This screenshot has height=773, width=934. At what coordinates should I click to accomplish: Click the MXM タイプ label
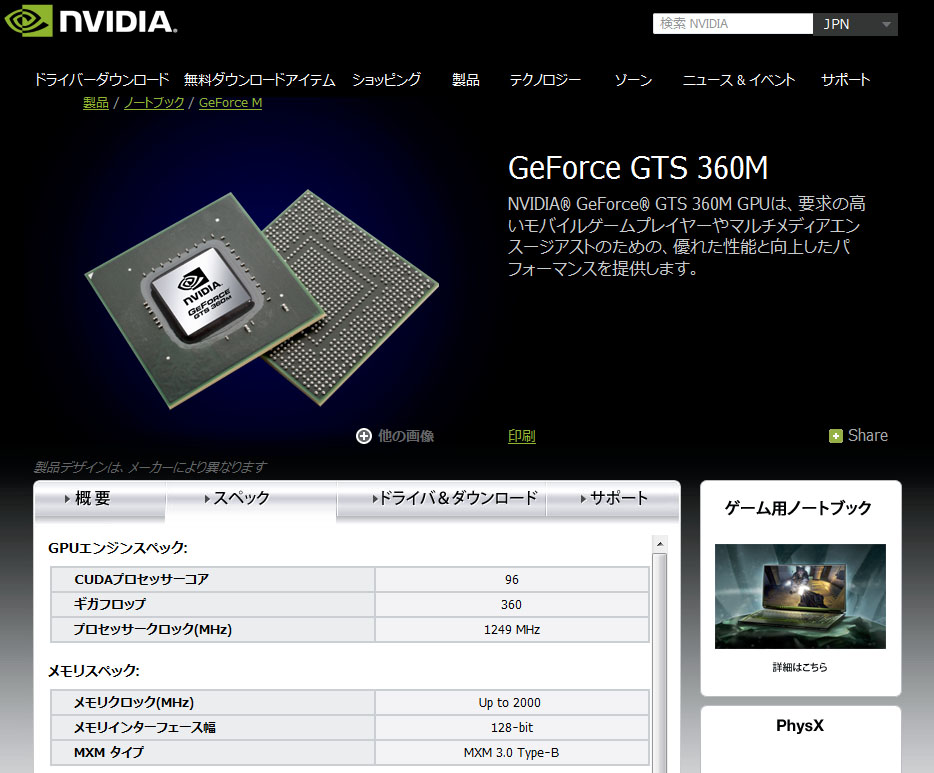tap(108, 753)
